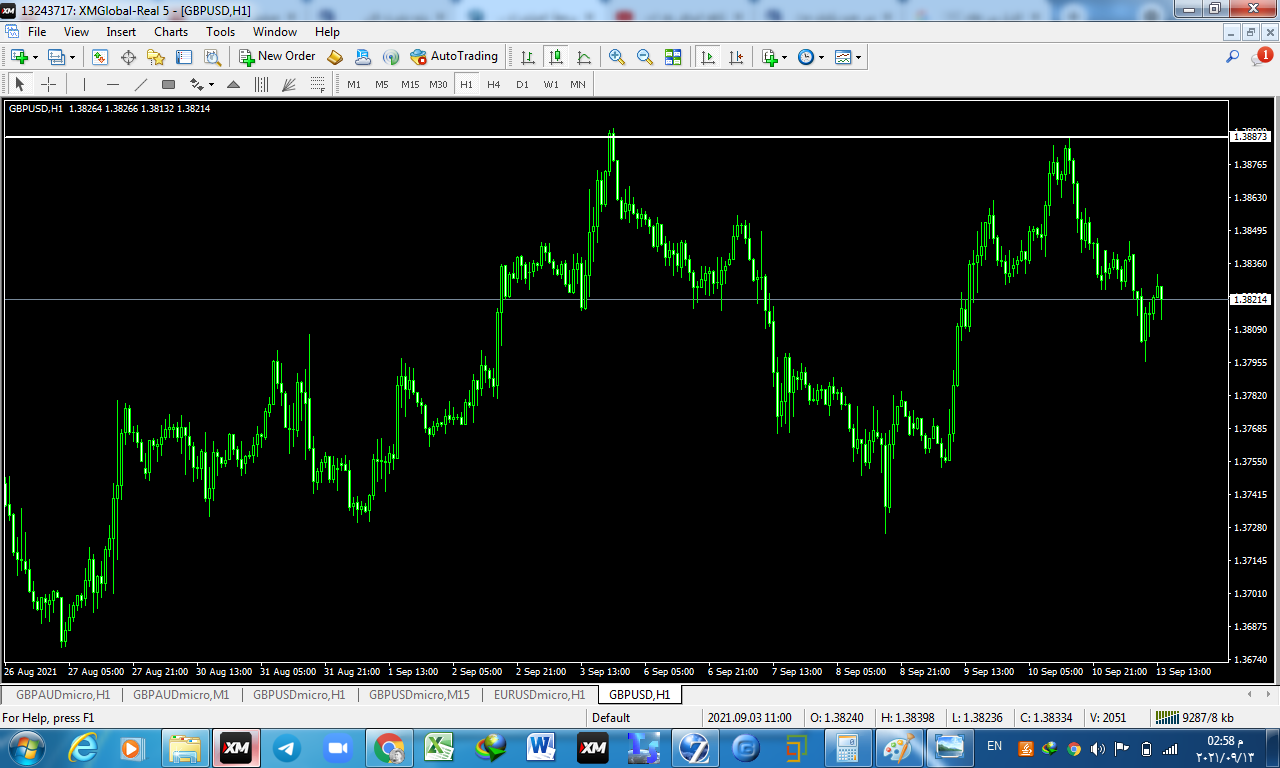Toggle the Chart Shift option
Image resolution: width=1280 pixels, height=768 pixels.
coord(736,57)
